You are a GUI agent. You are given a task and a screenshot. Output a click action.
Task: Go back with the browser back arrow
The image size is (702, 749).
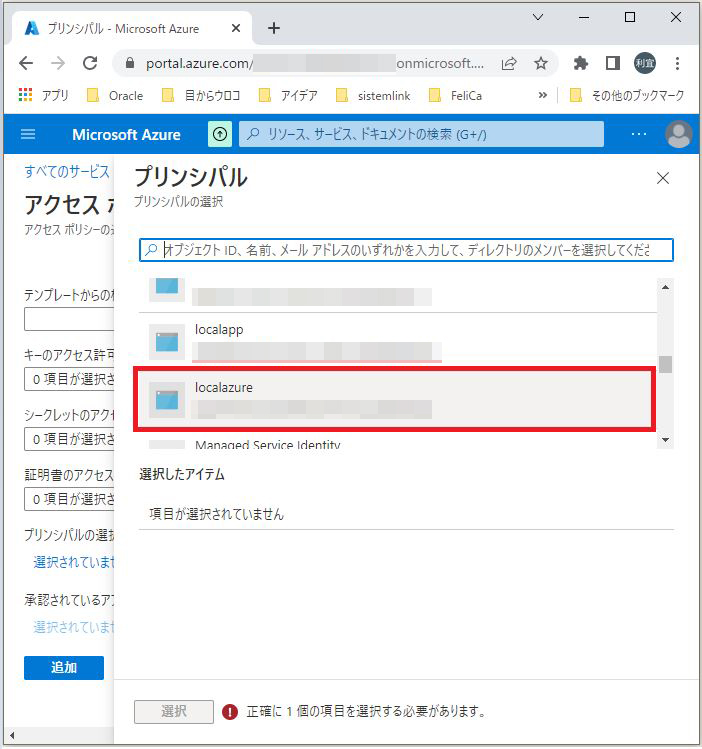click(26, 63)
